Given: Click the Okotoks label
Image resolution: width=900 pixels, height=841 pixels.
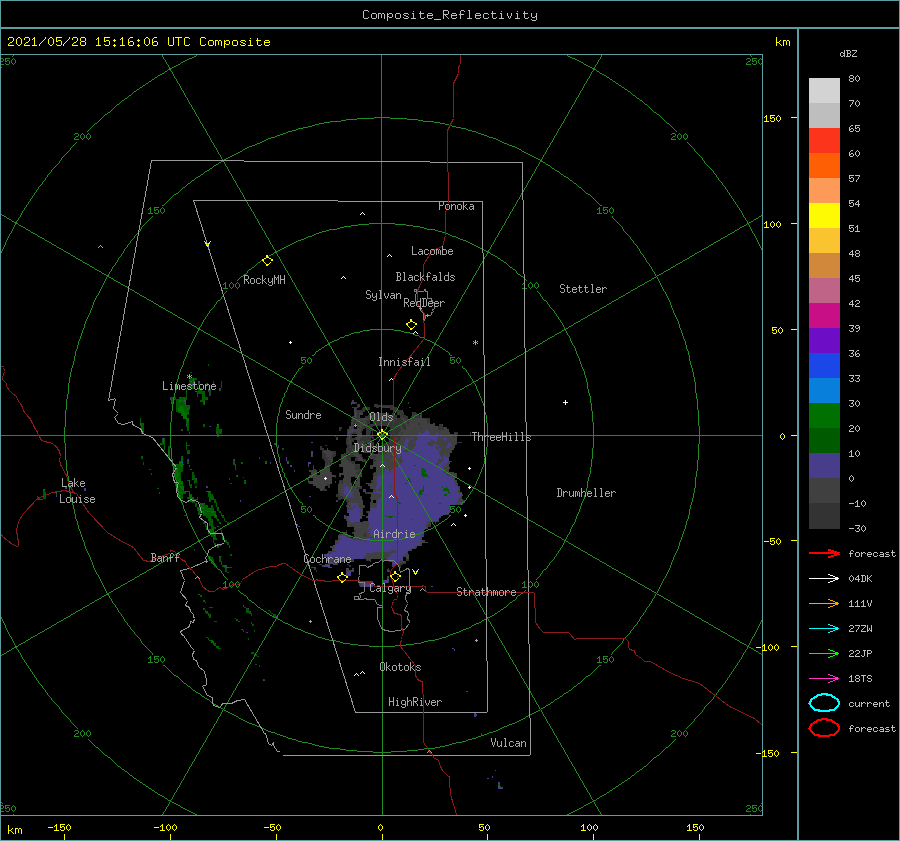Looking at the screenshot, I should point(400,668).
